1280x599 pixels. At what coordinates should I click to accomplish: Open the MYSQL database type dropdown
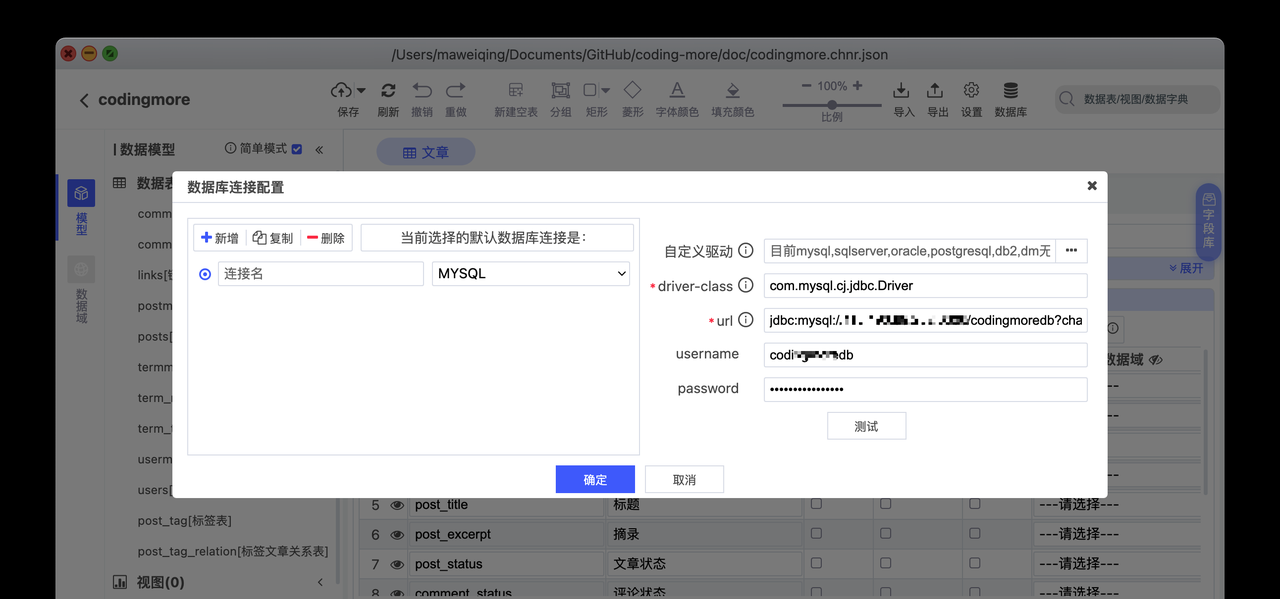pos(530,273)
